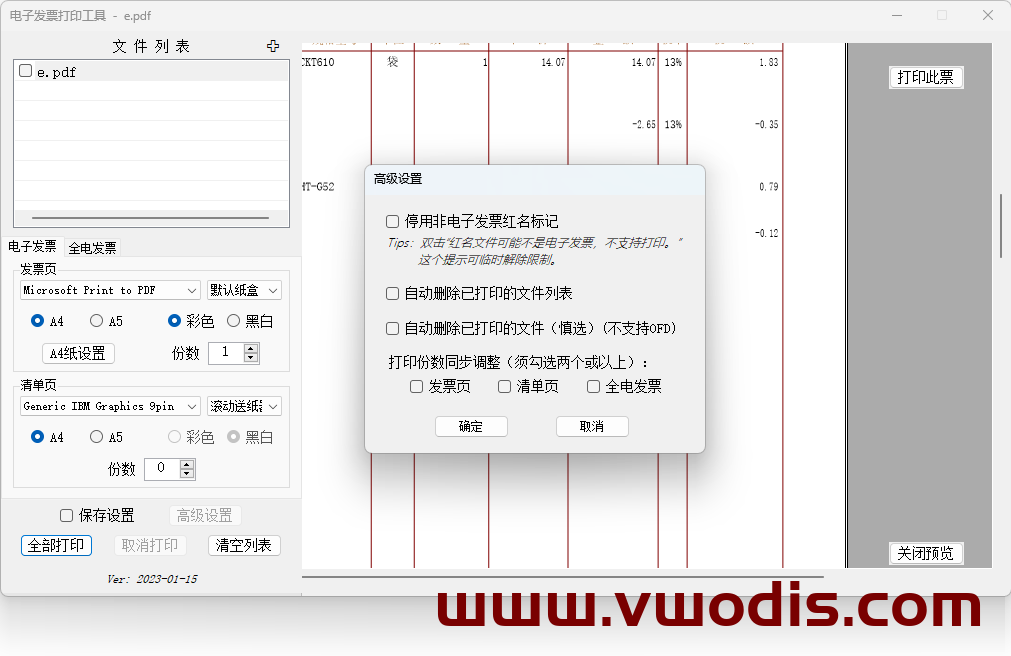Switch invoice printing to 黑白 mode
Image resolution: width=1011 pixels, height=656 pixels.
tap(234, 321)
